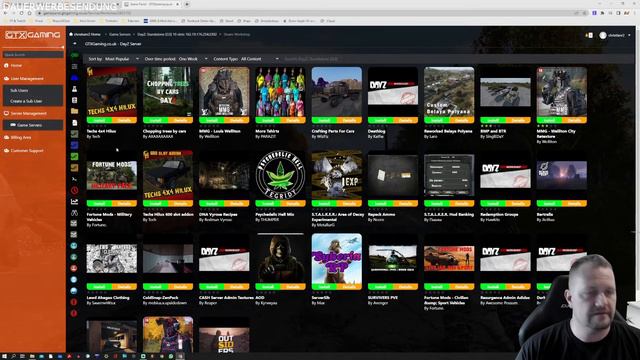Image resolution: width=640 pixels, height=360 pixels.
Task: Install Repack Ammo
Action: 380,203
